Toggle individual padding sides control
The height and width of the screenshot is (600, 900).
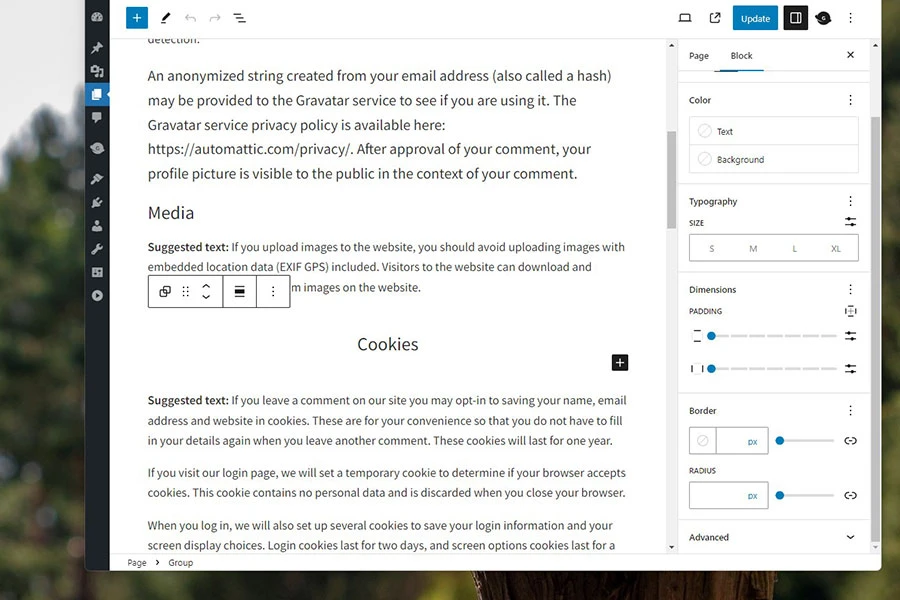point(851,311)
